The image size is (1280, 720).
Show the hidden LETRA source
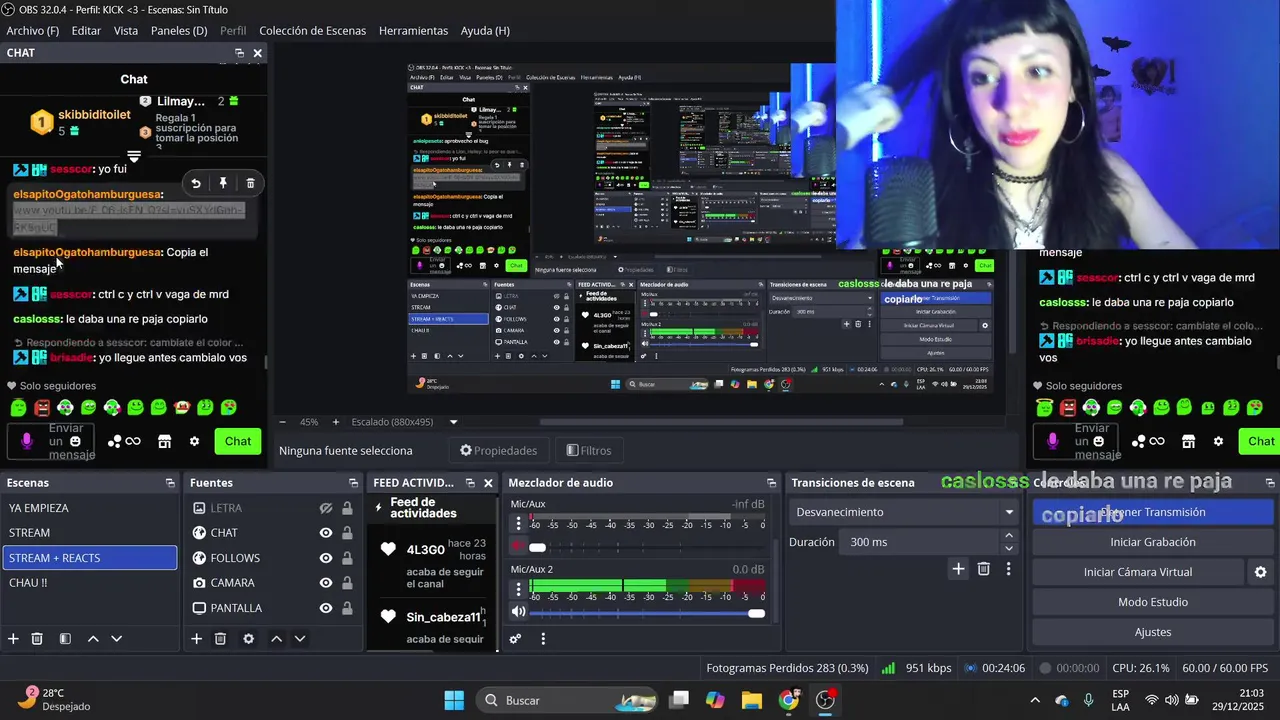coord(326,508)
